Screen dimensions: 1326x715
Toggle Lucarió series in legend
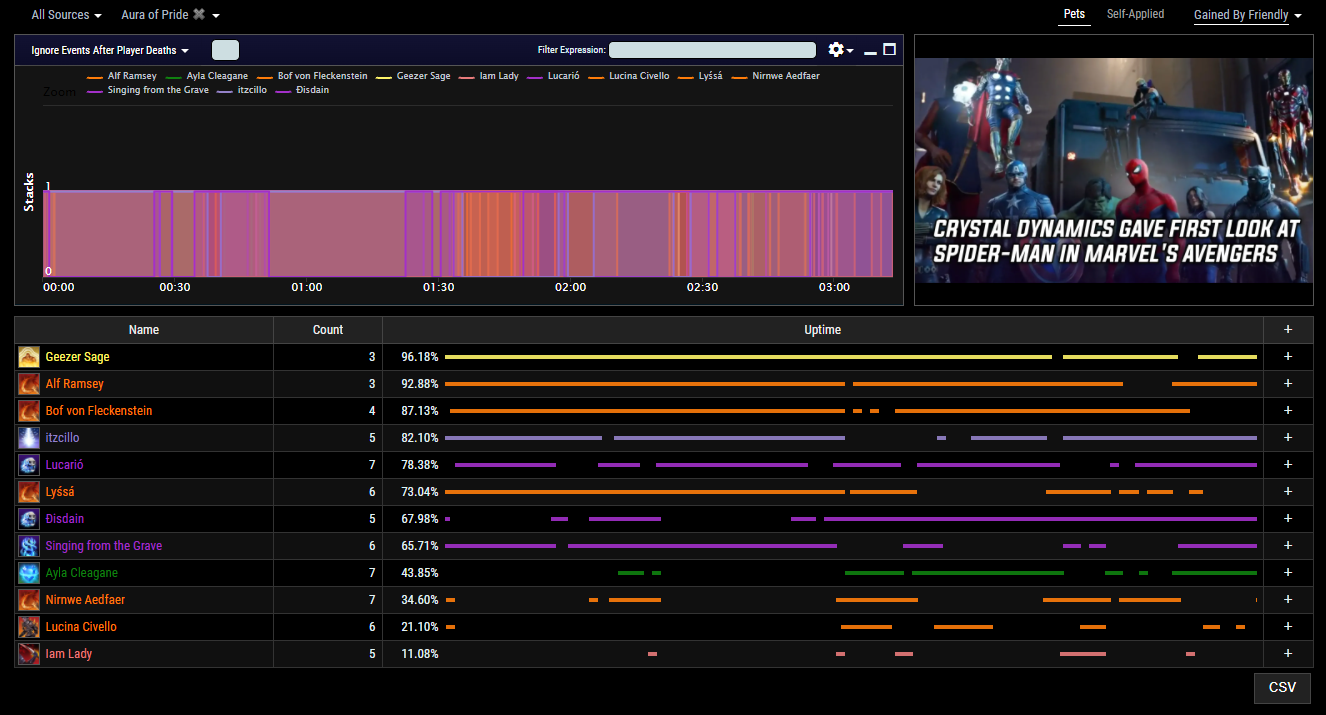pyautogui.click(x=553, y=76)
